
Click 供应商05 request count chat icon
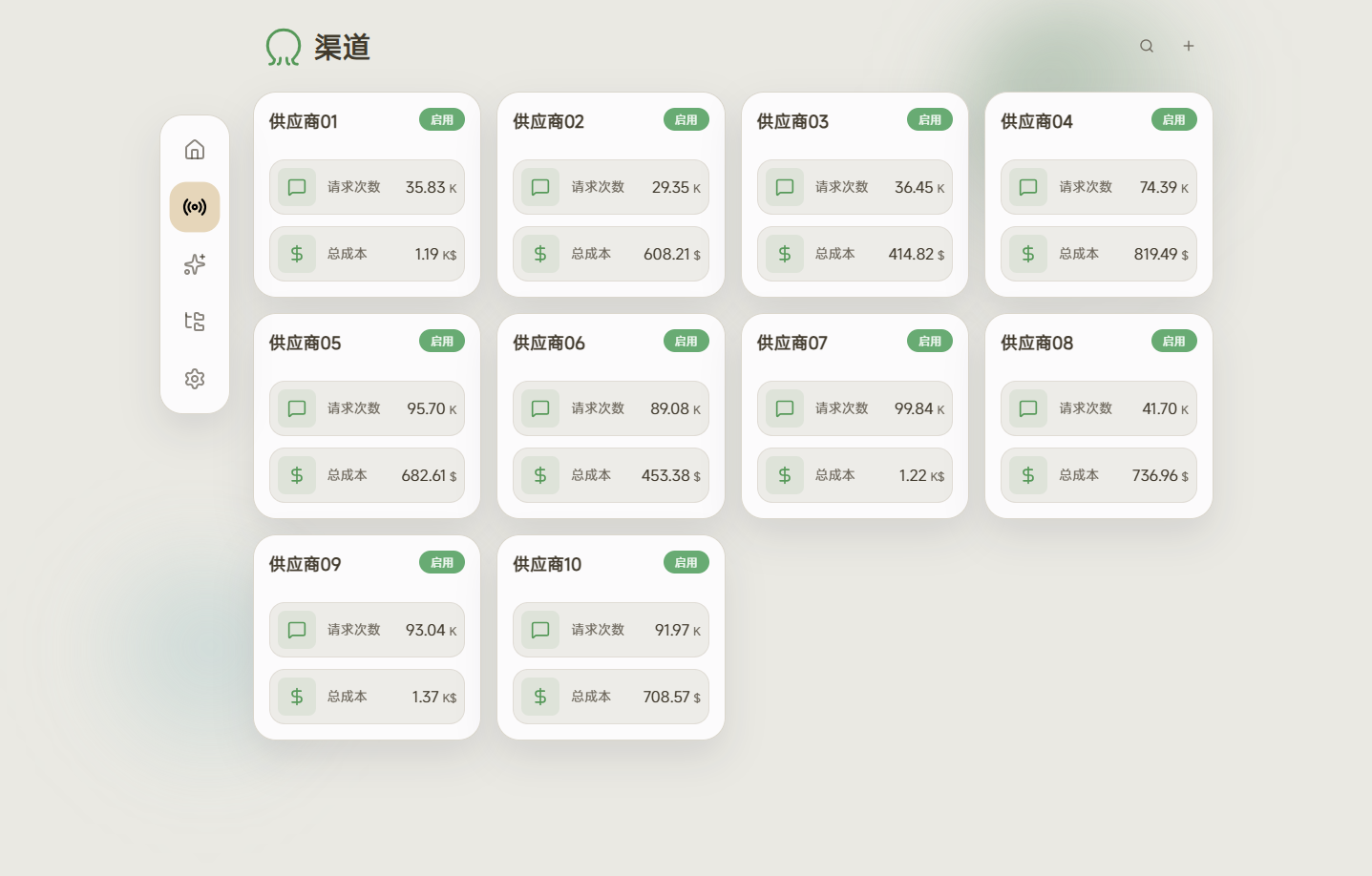297,408
